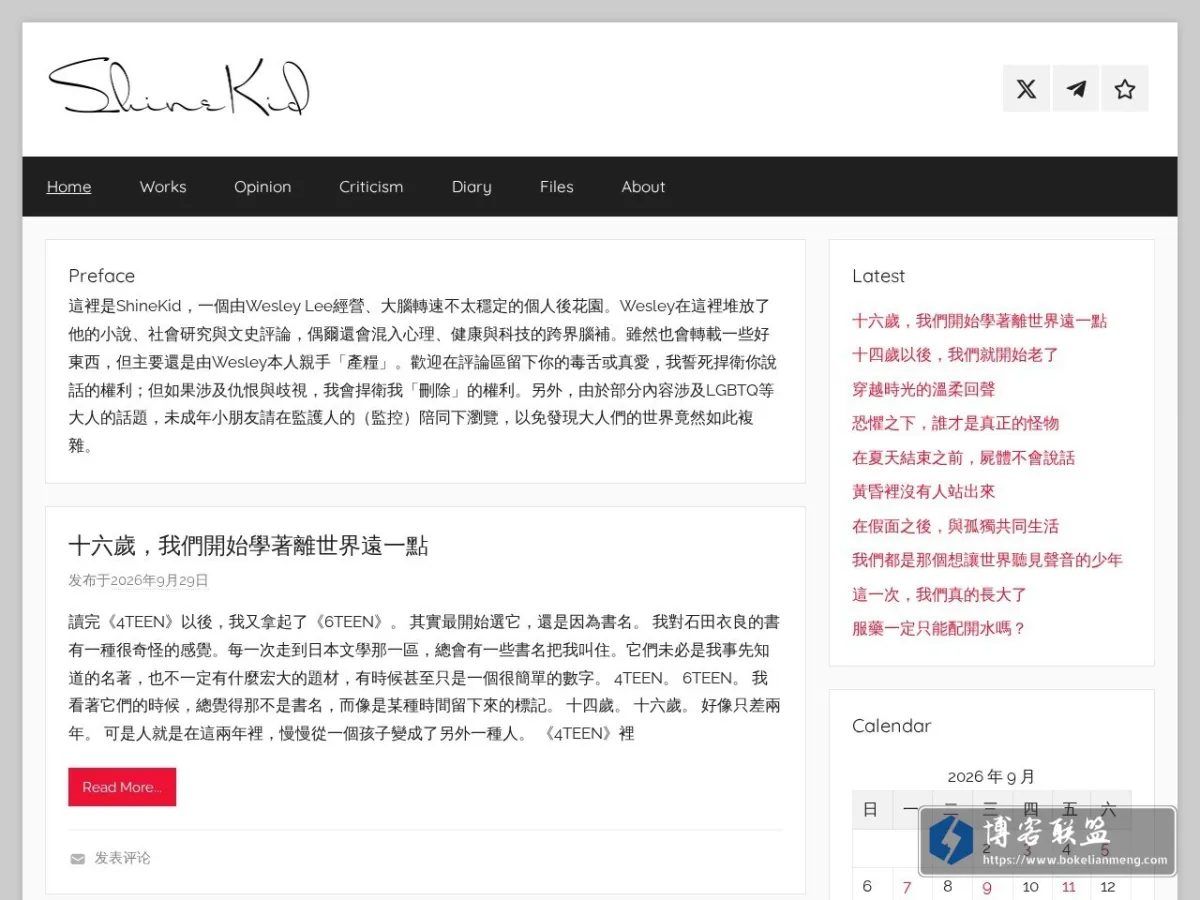This screenshot has width=1200, height=900.
Task: Open Latest link 恐懼之下，誰才是真正的怪物
Action: 955,423
